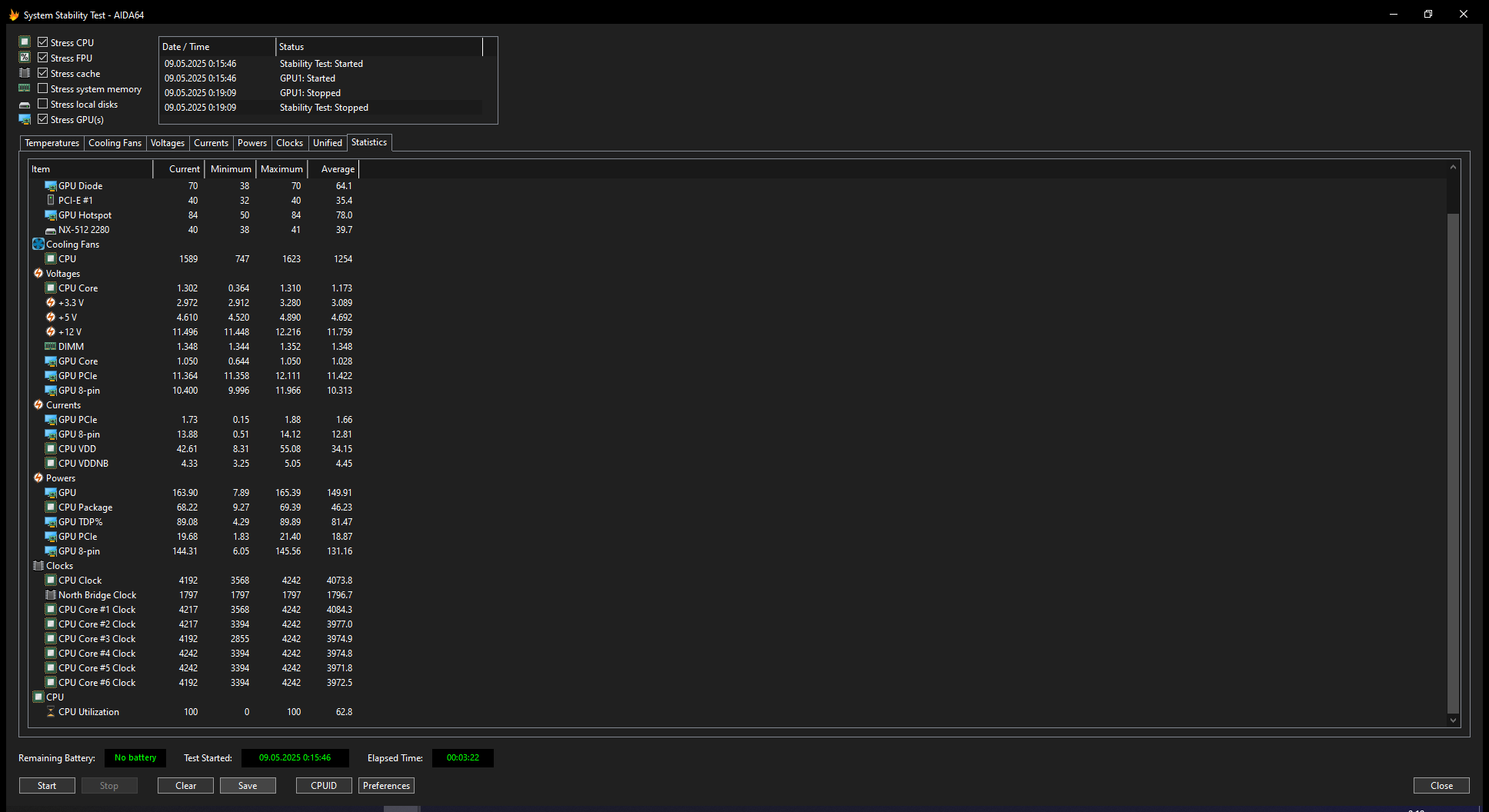This screenshot has width=1489, height=812.
Task: Click the CPU category chip icon
Action: click(x=38, y=697)
